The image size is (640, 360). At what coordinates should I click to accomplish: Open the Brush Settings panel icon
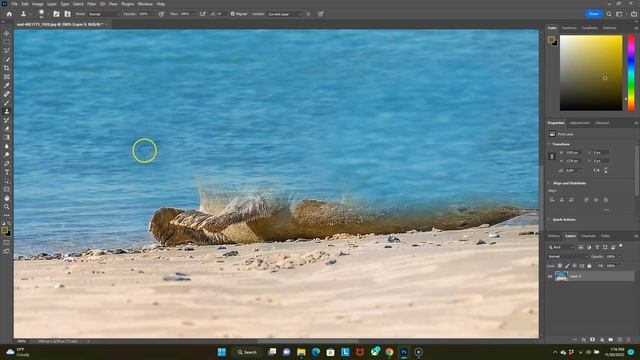click(56, 14)
